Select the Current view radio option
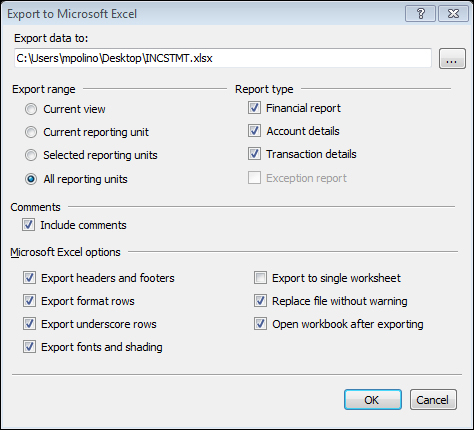Screen dimensions: 474x430 point(31,109)
